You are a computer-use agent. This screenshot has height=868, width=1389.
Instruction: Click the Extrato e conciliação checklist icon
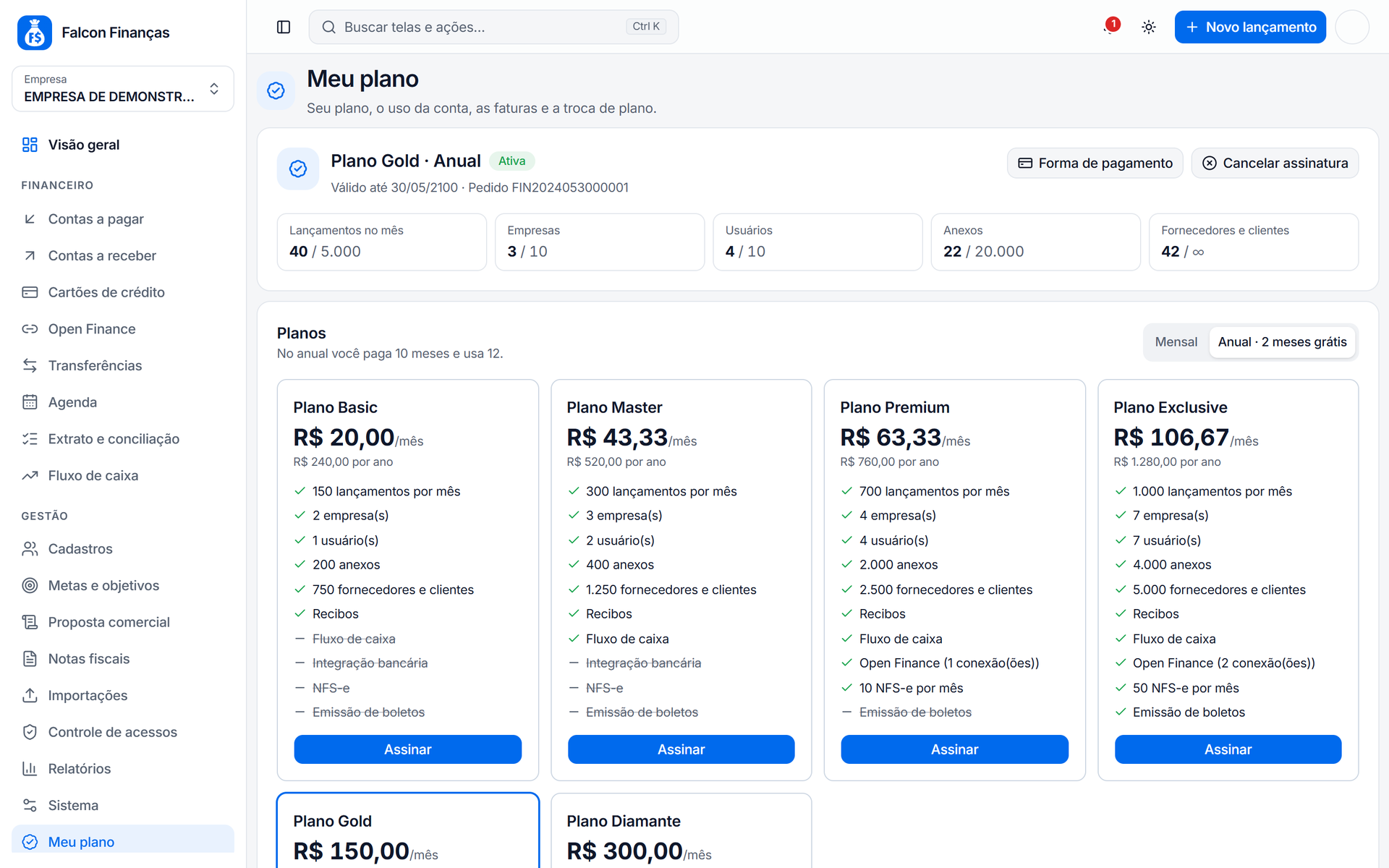pyautogui.click(x=30, y=439)
